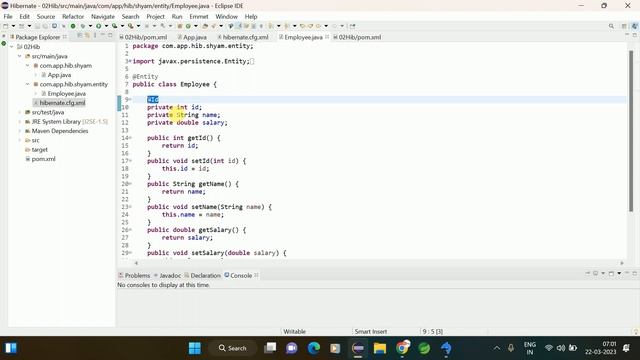Click the External Tools toolbar icon
This screenshot has height=360, width=640.
(x=131, y=26)
